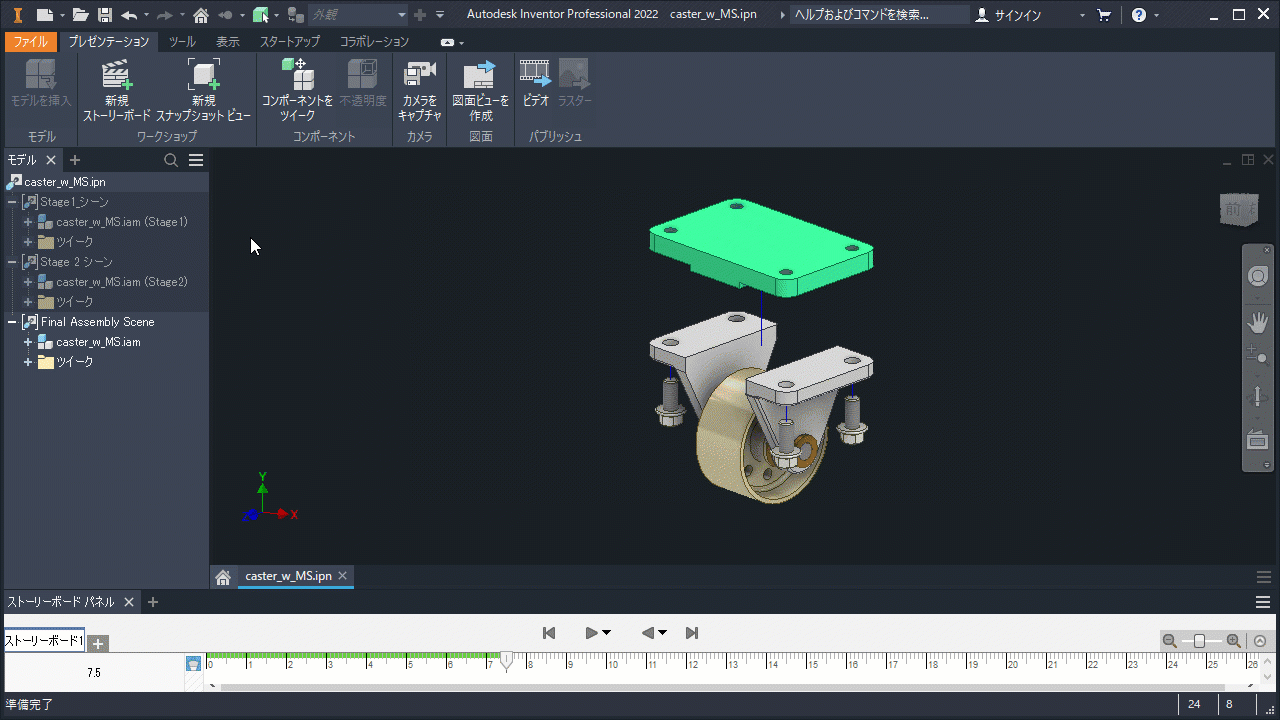Click the Capture Camera icon
This screenshot has width=1280, height=720.
(419, 75)
